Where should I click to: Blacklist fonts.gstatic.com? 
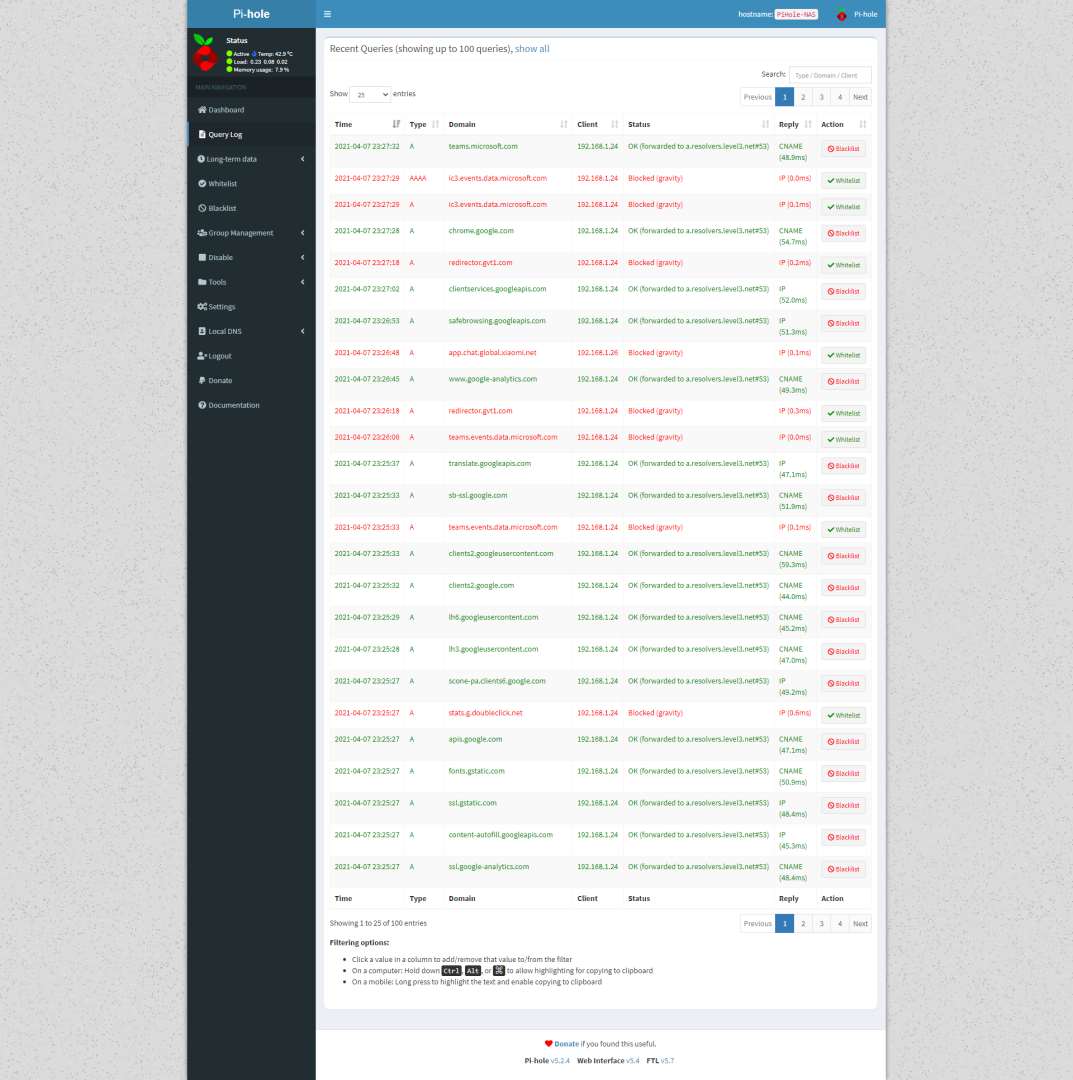click(843, 773)
